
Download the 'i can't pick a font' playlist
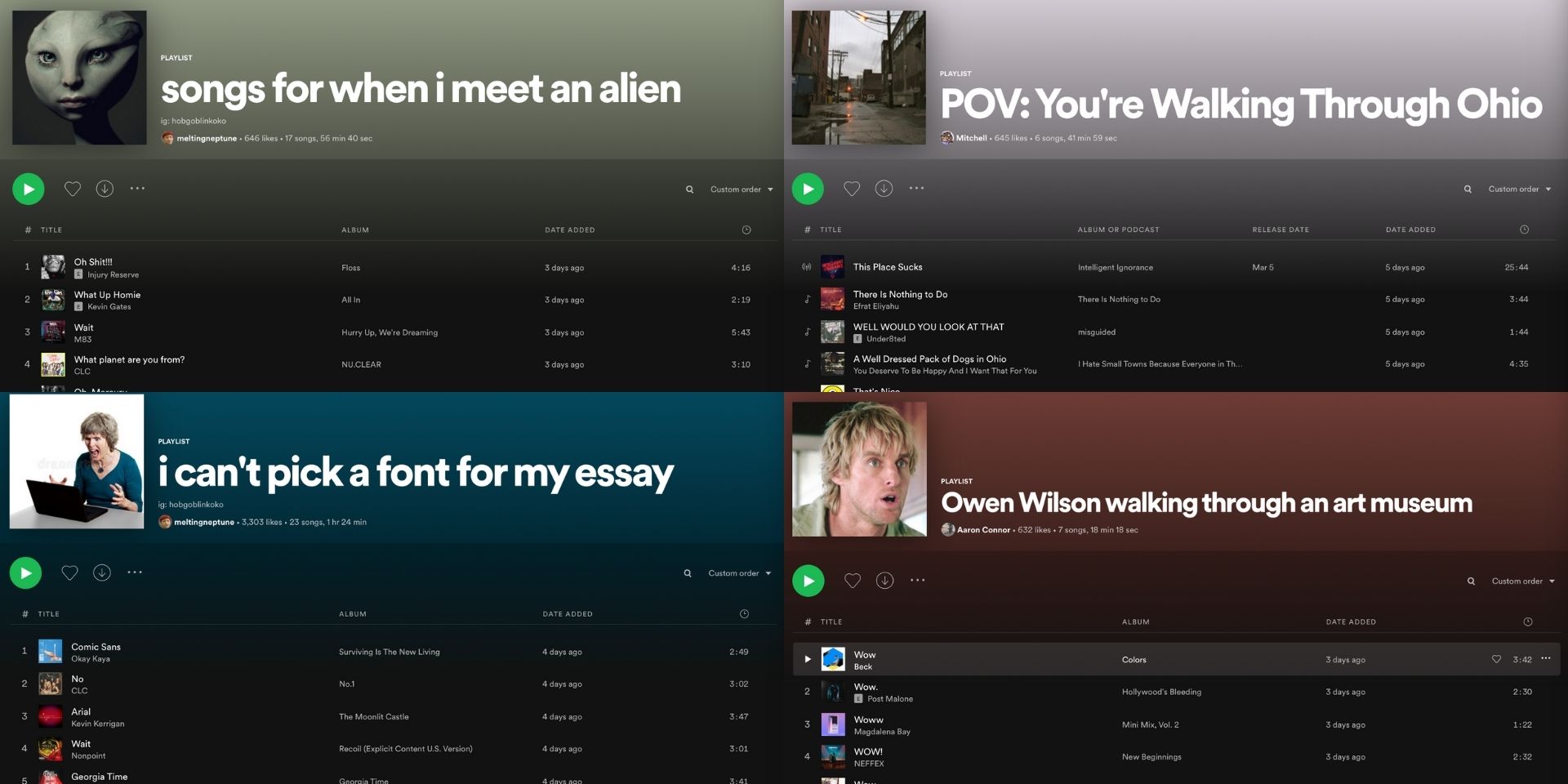pyautogui.click(x=102, y=572)
